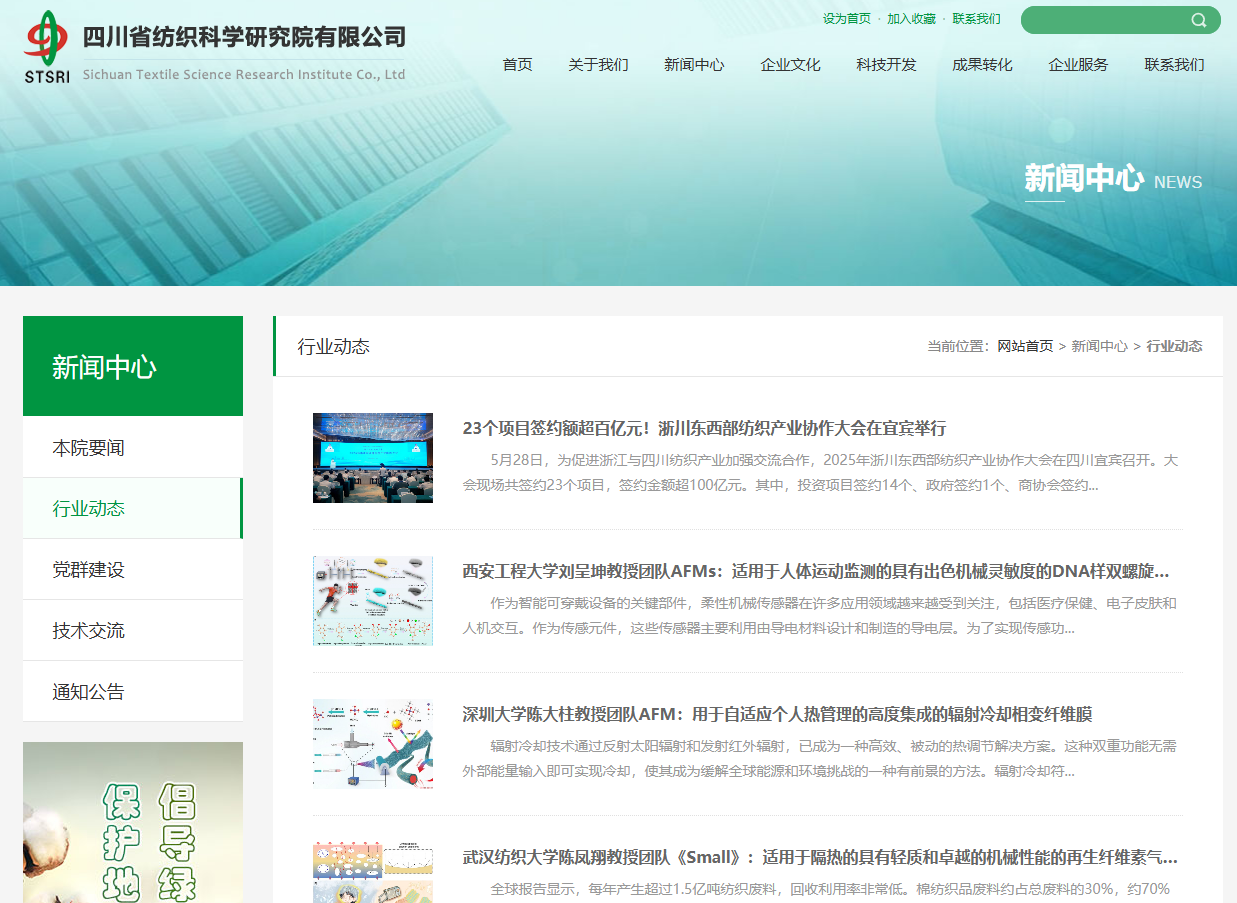
Task: Click the cotton banner image in sidebar
Action: coord(133,822)
